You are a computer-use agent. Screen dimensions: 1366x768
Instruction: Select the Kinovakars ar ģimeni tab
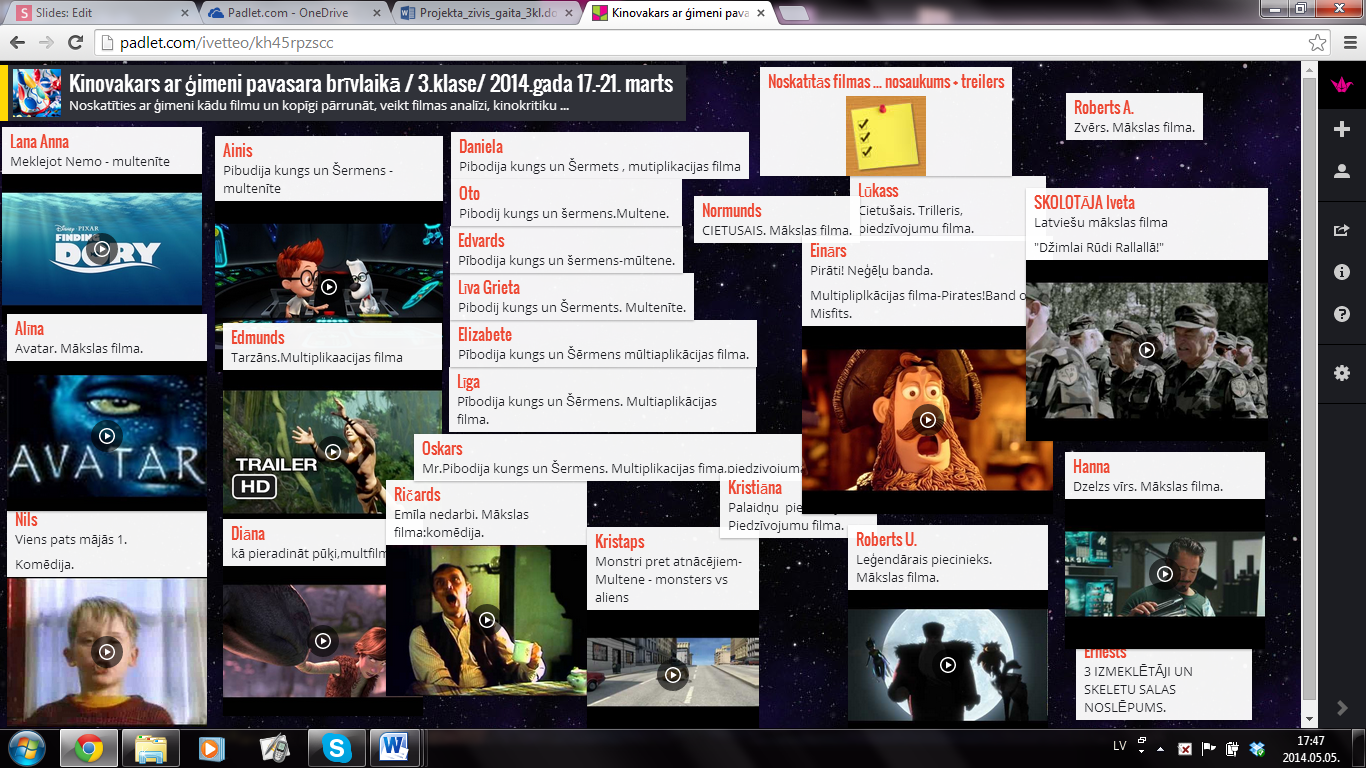pyautogui.click(x=680, y=14)
